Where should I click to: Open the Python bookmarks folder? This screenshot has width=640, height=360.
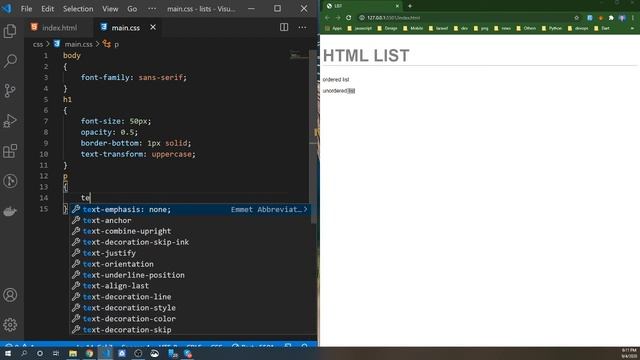click(x=552, y=28)
